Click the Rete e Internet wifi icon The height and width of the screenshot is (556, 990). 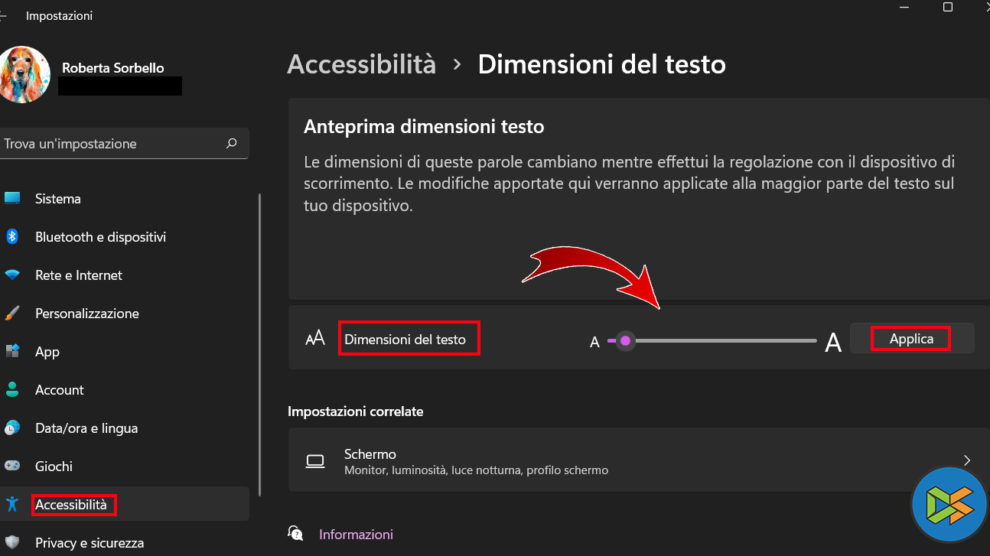12,275
